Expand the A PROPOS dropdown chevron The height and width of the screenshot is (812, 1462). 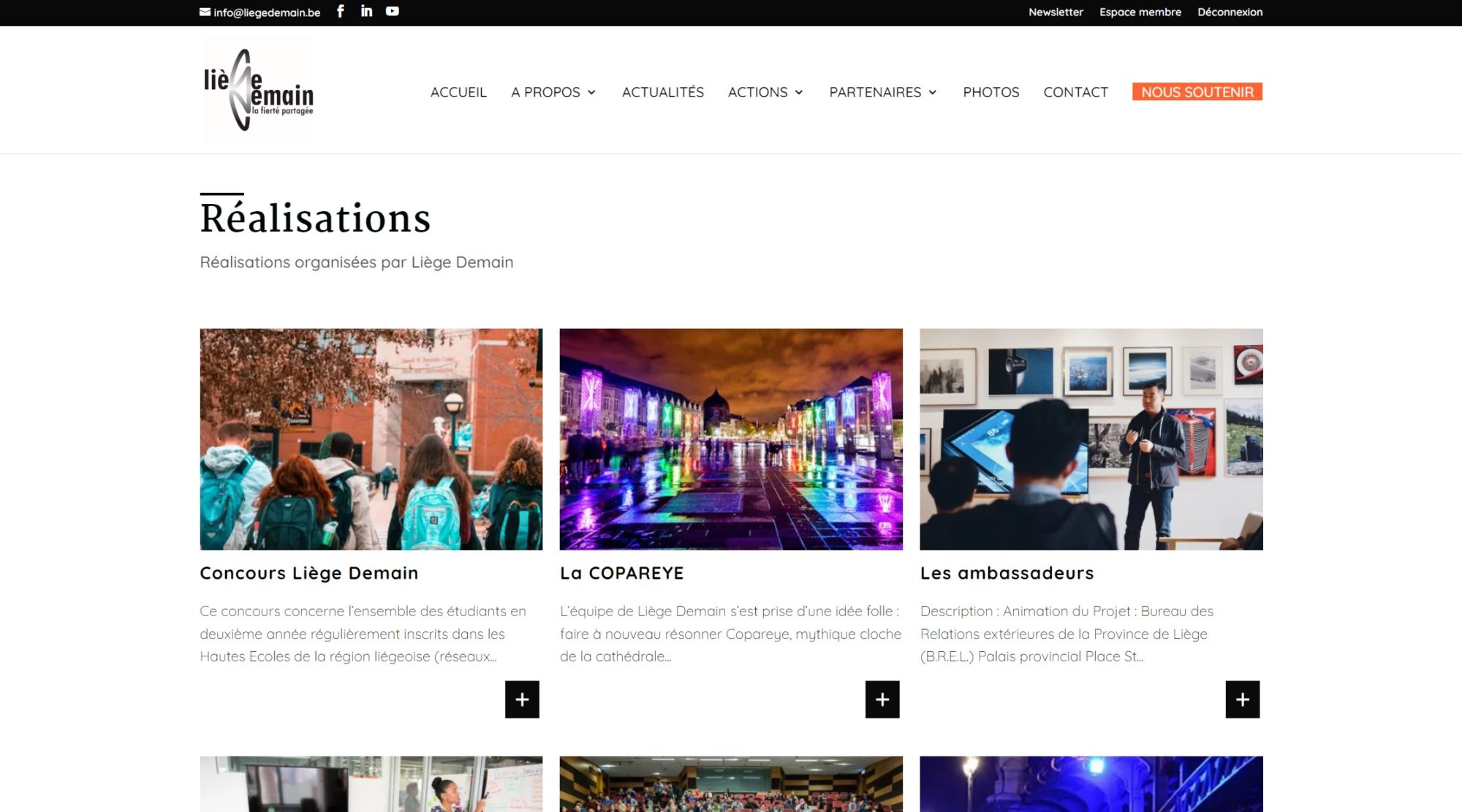pos(591,92)
